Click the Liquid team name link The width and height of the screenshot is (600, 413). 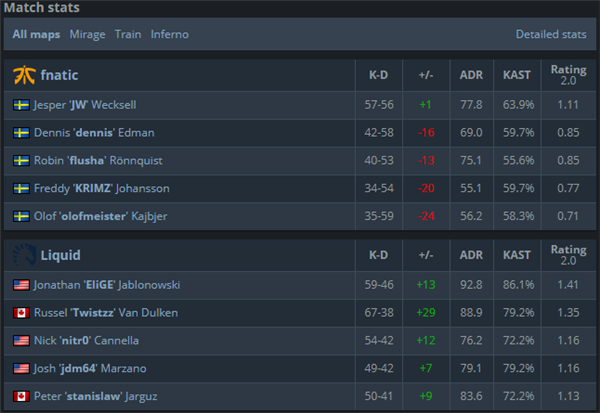click(60, 255)
